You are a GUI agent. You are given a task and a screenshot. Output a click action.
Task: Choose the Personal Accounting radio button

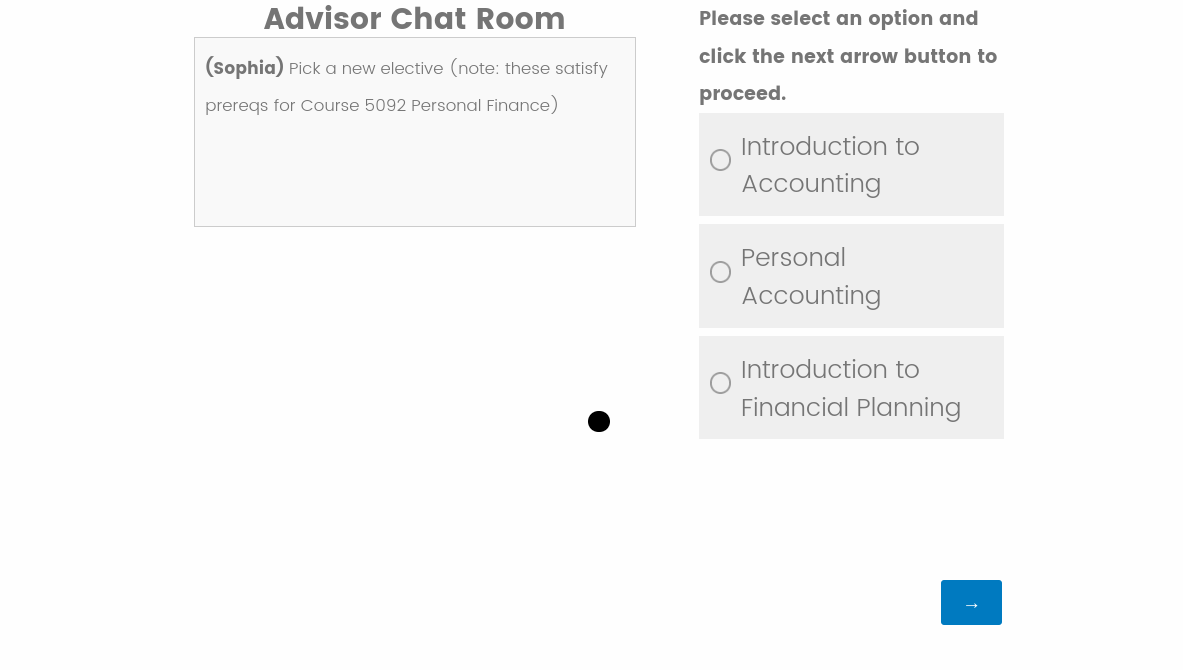pyautogui.click(x=720, y=272)
